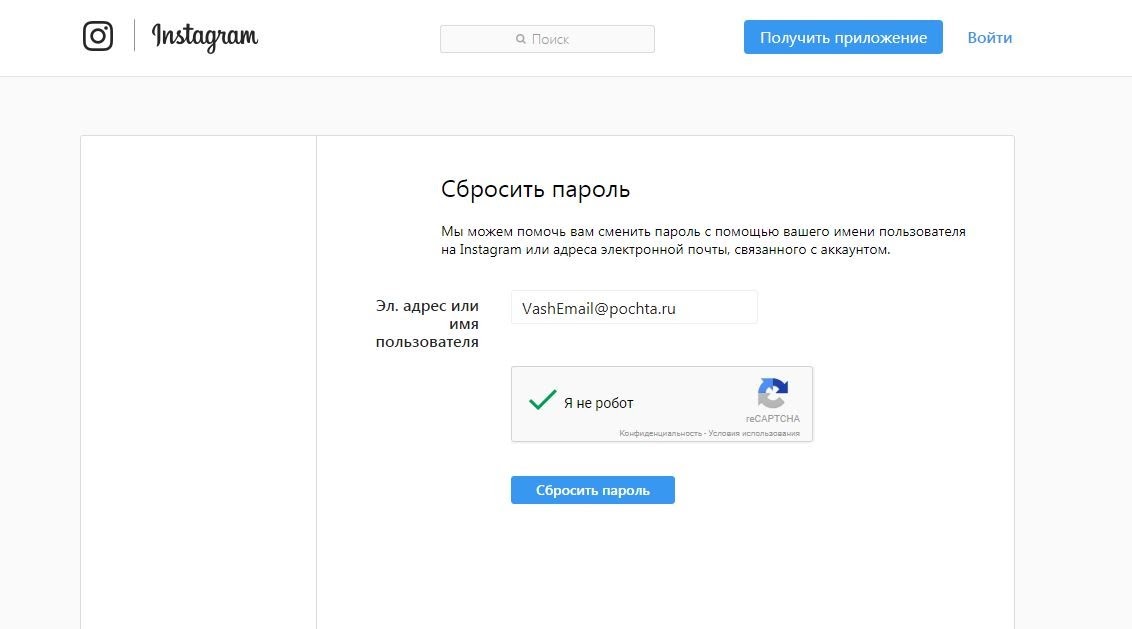Click the Instagram camera logo icon
The image size is (1132, 629).
(98, 36)
